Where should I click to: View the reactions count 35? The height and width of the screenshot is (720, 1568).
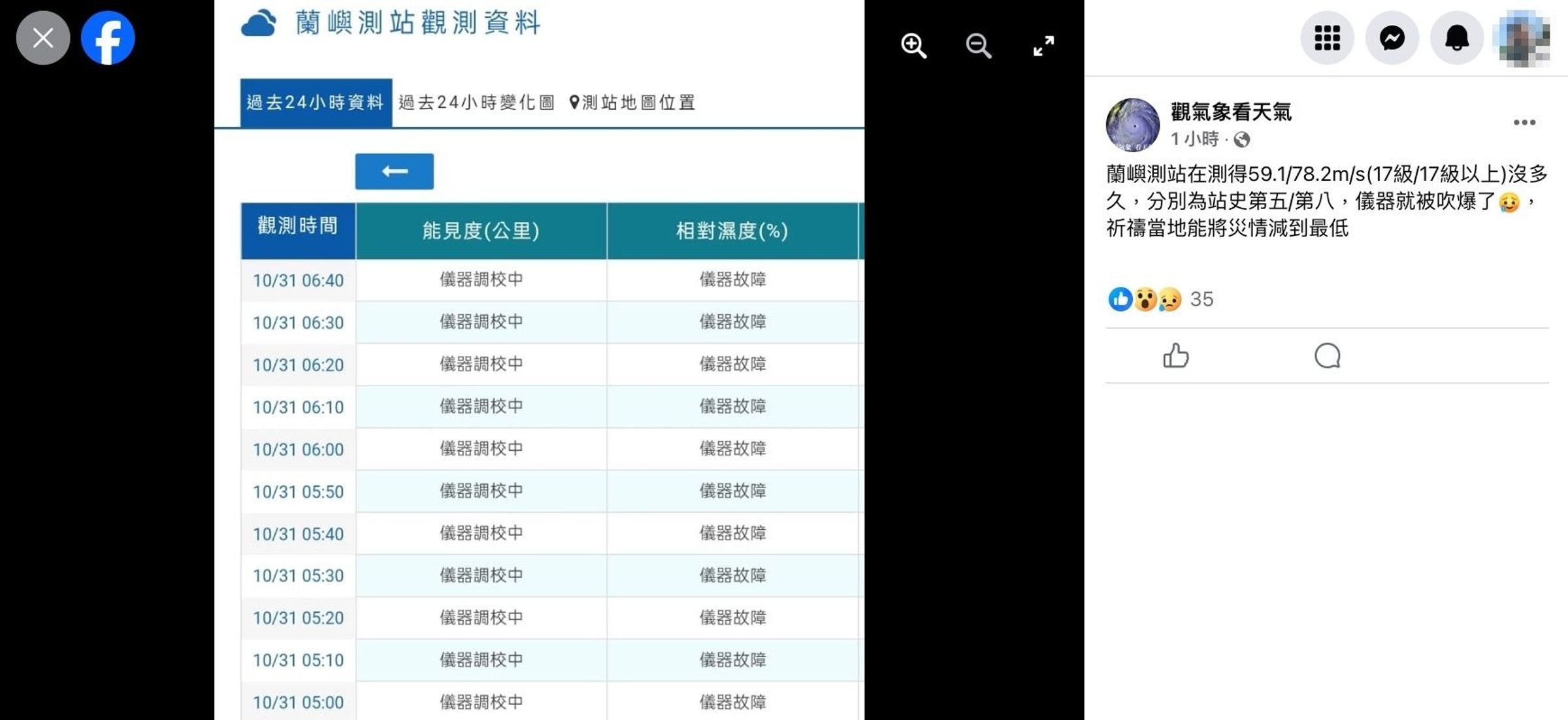(x=1201, y=299)
